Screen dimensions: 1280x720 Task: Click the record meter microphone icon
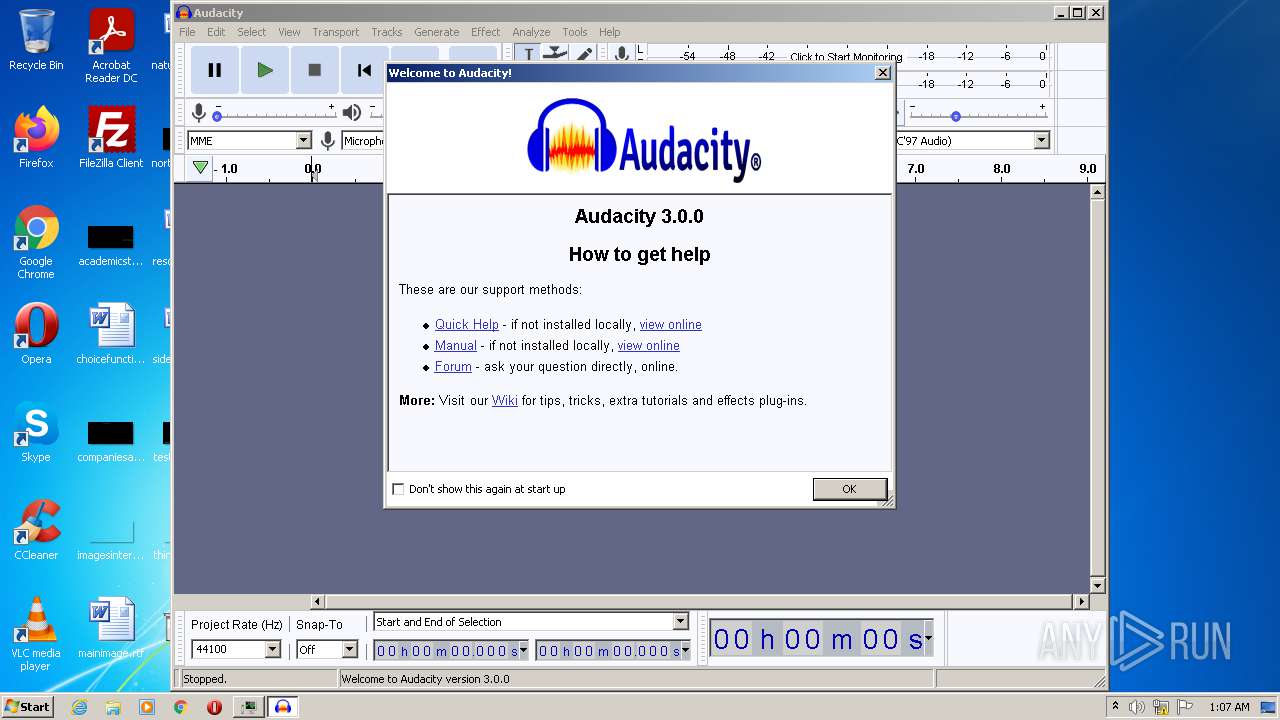point(621,54)
